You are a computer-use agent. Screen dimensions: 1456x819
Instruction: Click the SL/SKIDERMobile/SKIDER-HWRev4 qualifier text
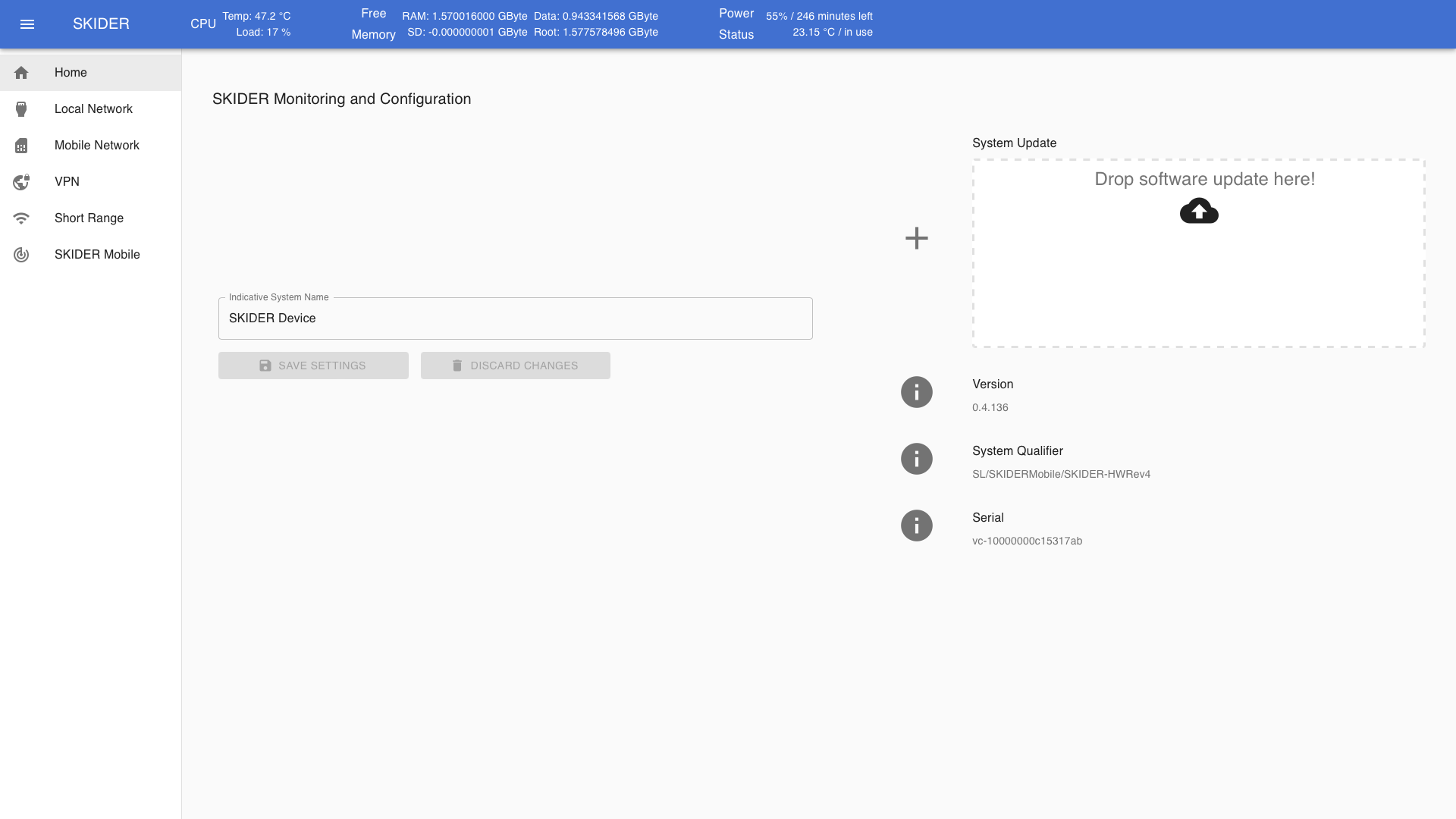click(x=1062, y=475)
